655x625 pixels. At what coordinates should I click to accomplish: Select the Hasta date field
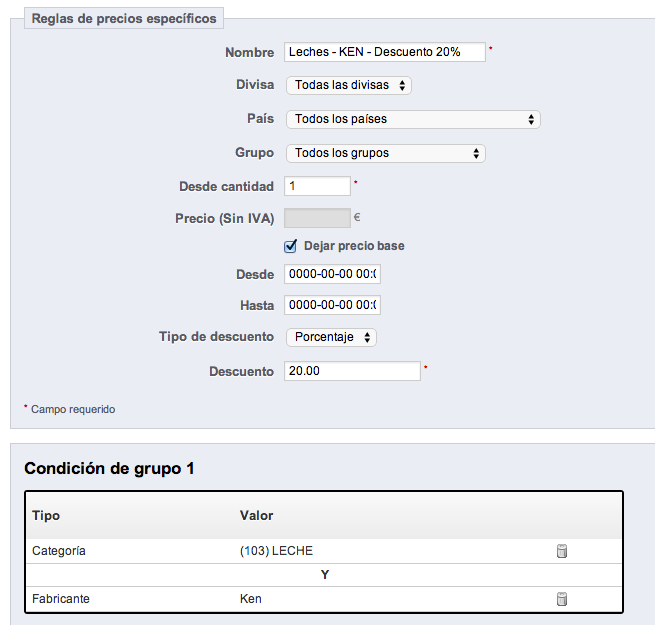(x=333, y=305)
